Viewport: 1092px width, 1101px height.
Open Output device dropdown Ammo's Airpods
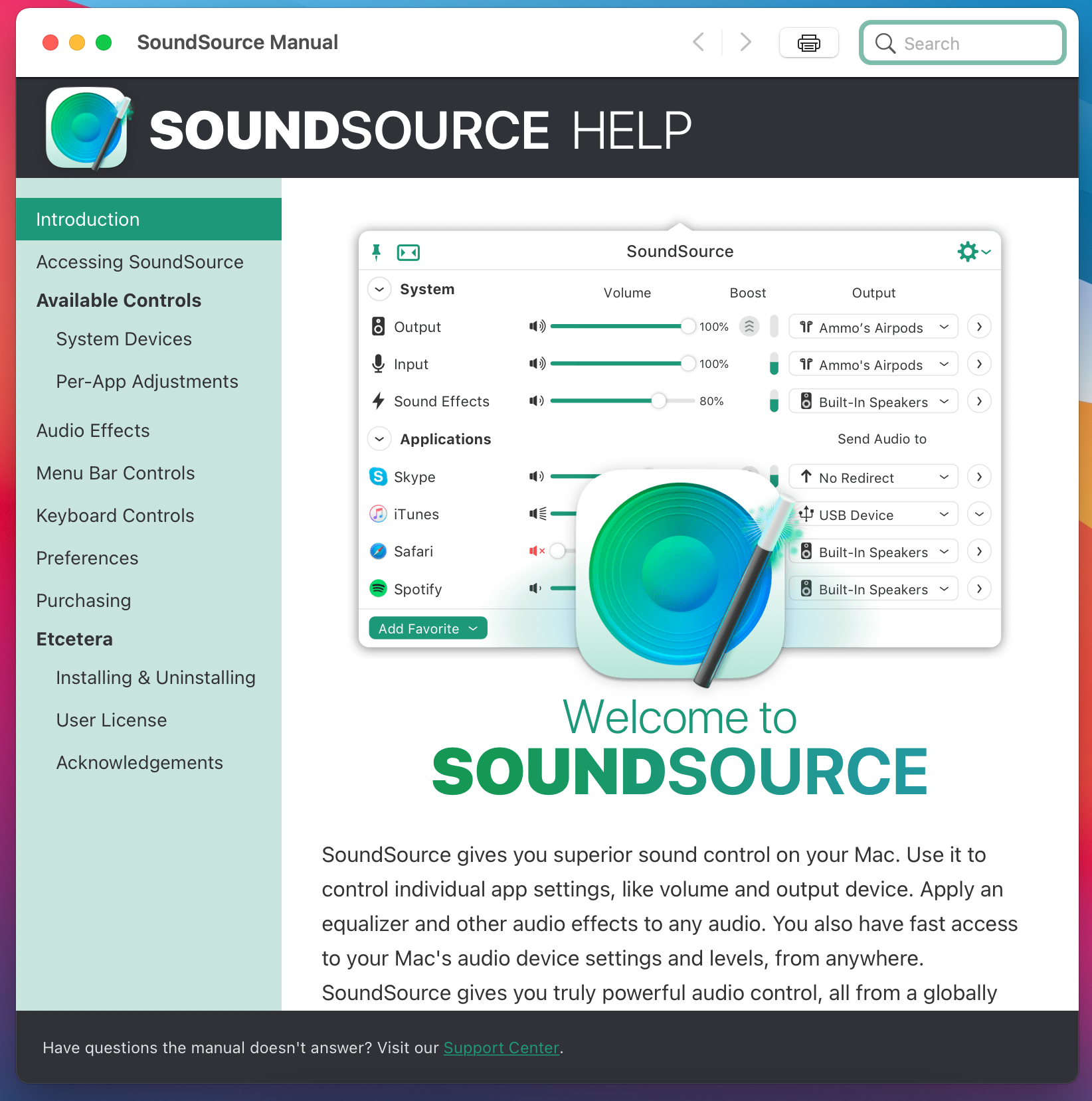click(873, 327)
